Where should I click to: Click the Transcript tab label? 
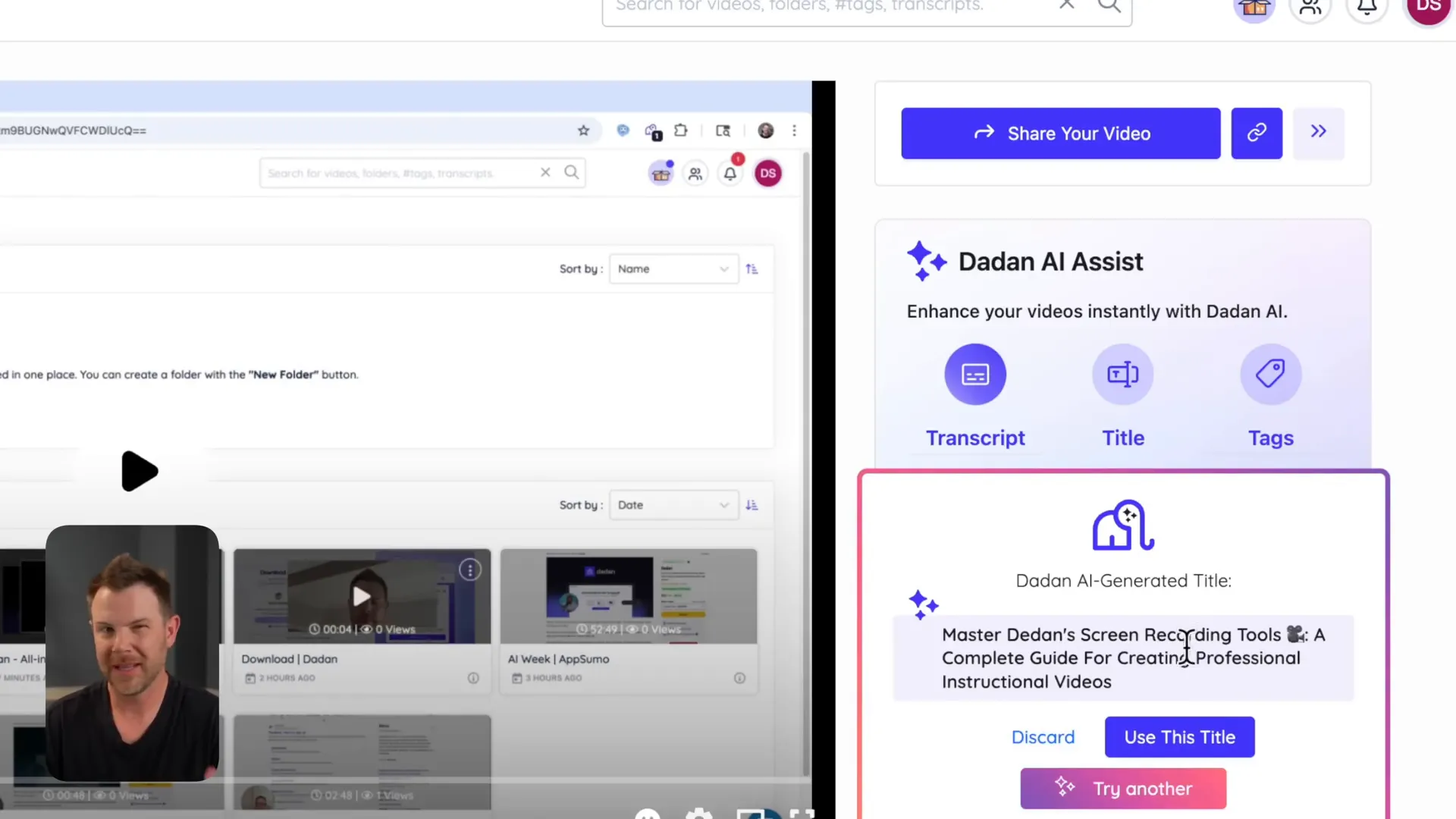pos(975,438)
